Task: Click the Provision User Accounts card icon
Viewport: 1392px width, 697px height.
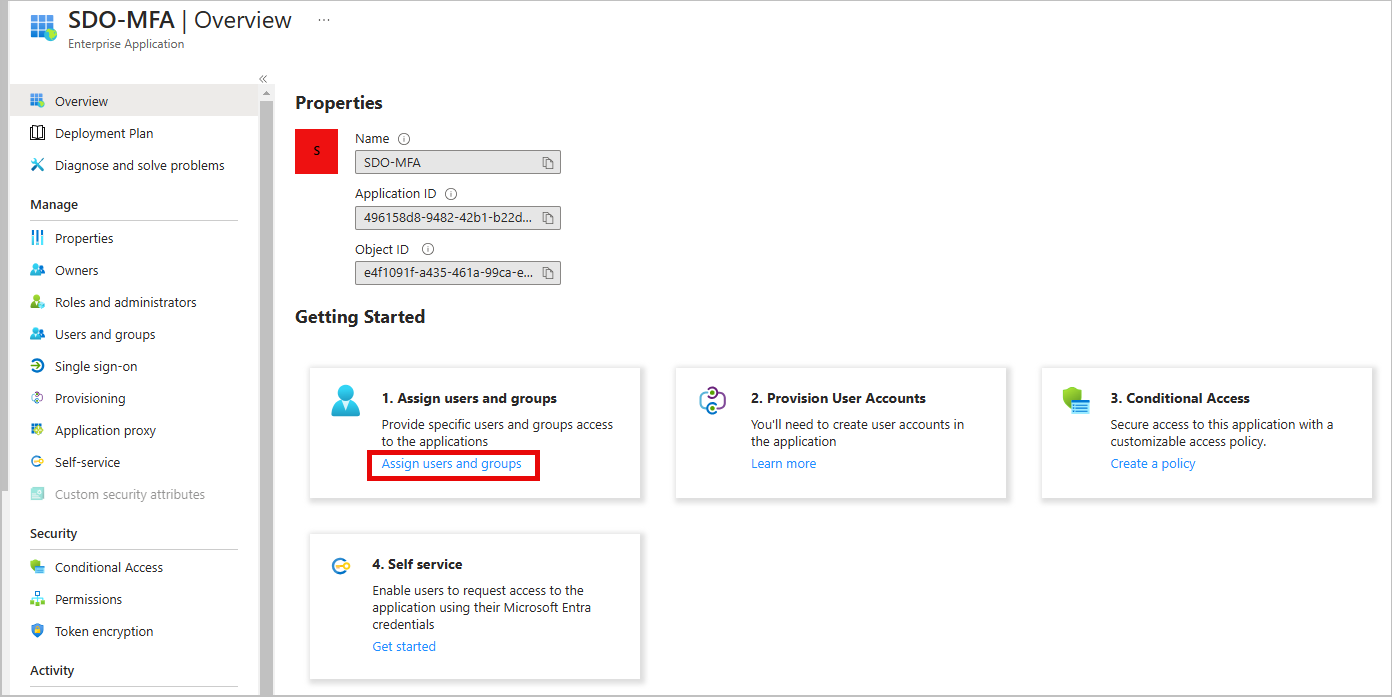Action: coord(712,400)
